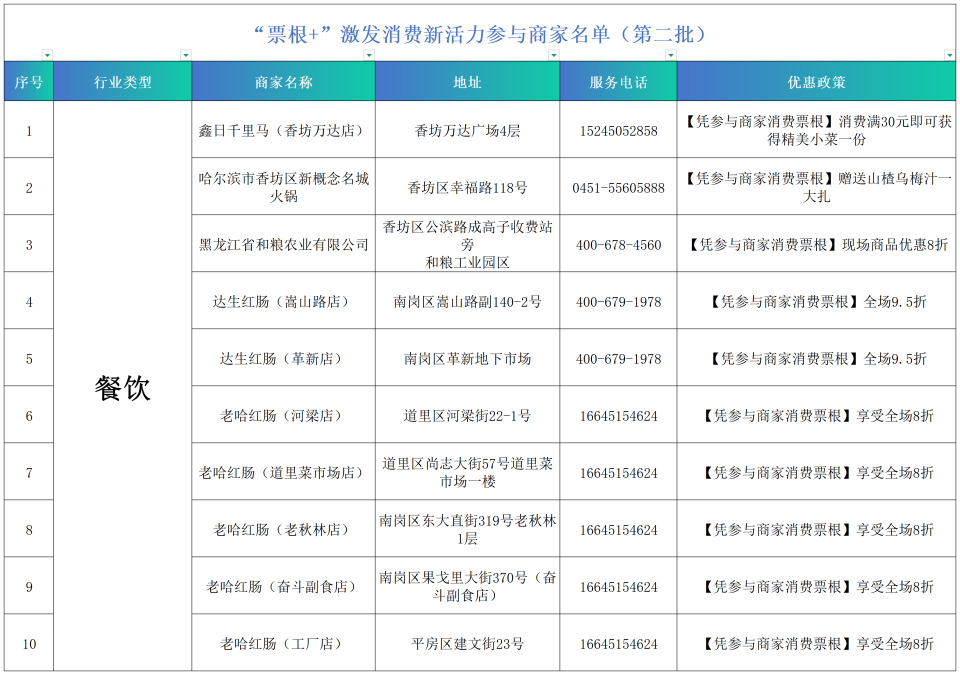960x675 pixels.
Task: Select the policy 消费满30元即可获得精美小菜一份
Action: 816,130
